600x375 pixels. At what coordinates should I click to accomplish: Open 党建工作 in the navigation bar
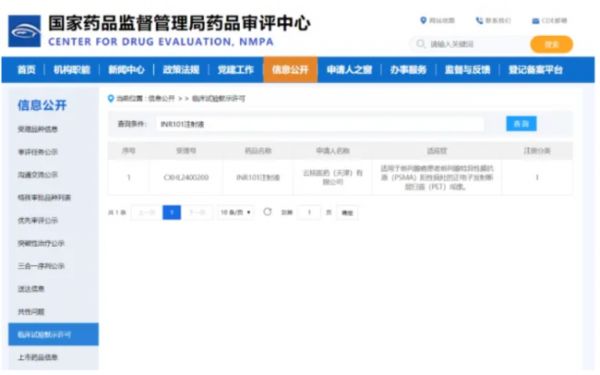pos(235,70)
